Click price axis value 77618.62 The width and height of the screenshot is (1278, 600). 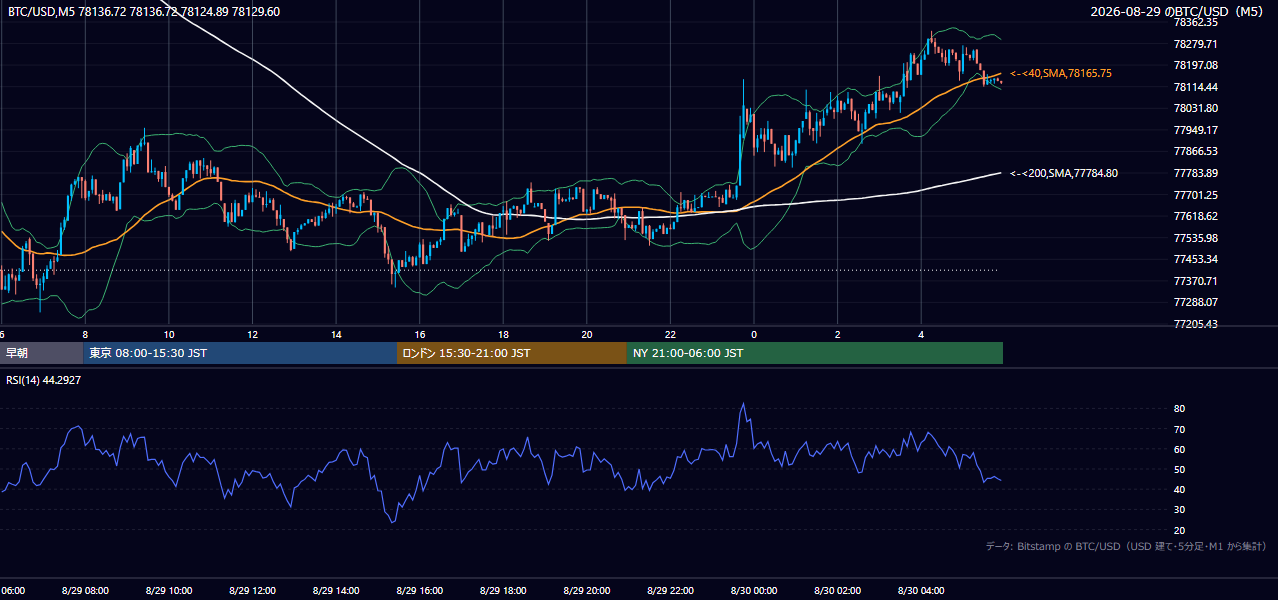(1195, 216)
